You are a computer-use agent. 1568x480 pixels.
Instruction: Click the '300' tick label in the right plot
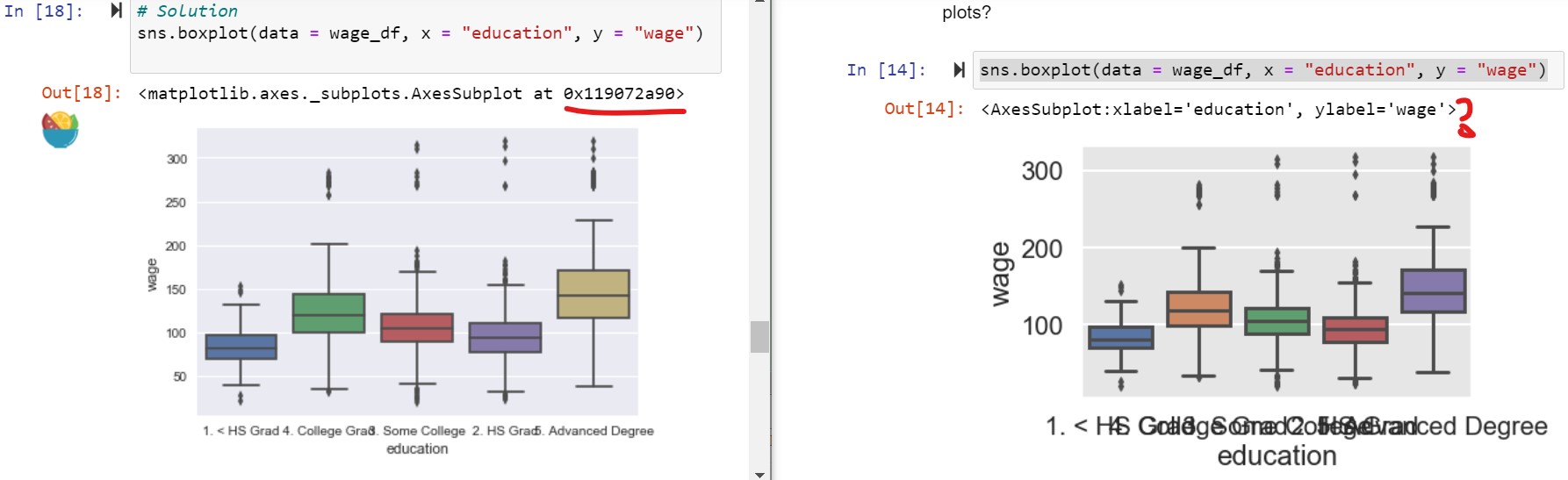point(1042,171)
